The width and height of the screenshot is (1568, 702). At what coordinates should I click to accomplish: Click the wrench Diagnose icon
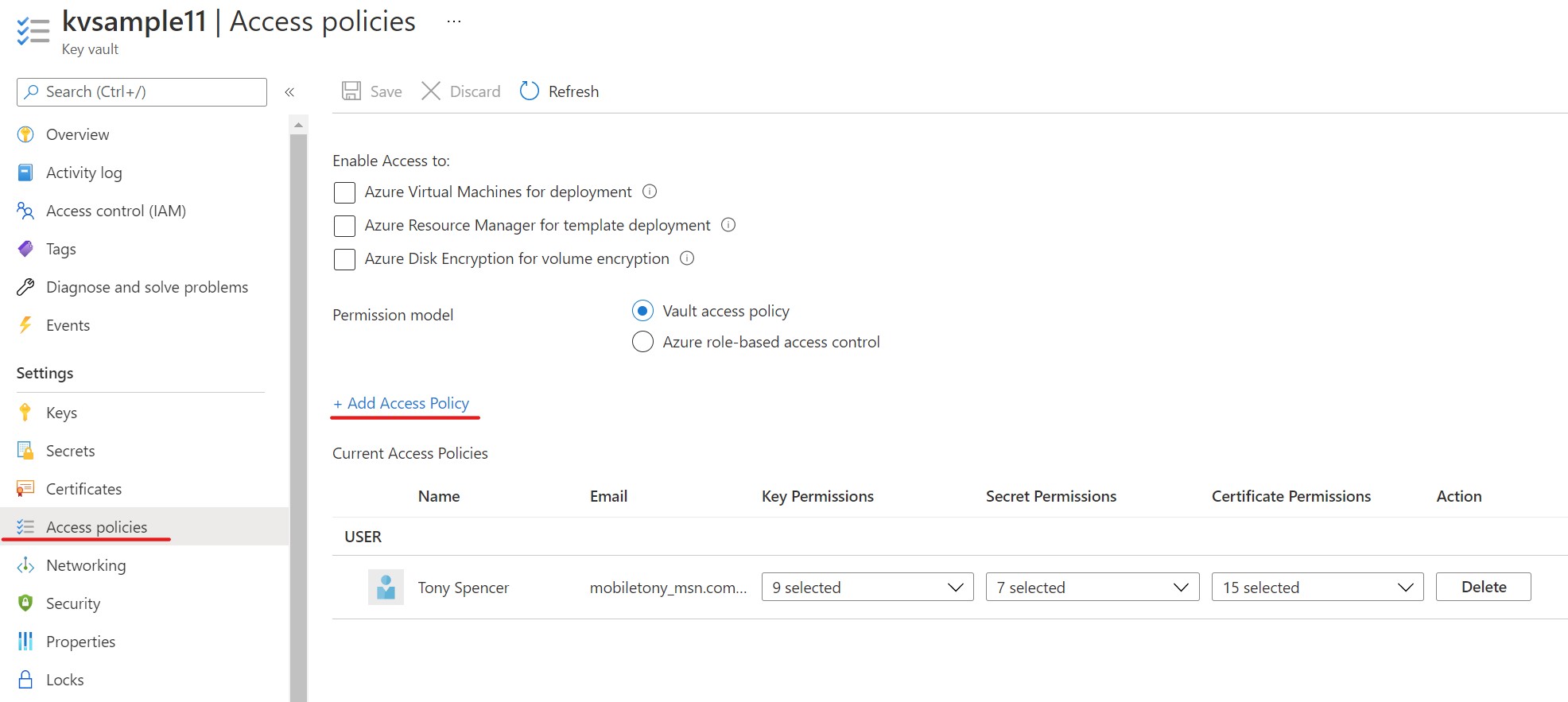(25, 287)
